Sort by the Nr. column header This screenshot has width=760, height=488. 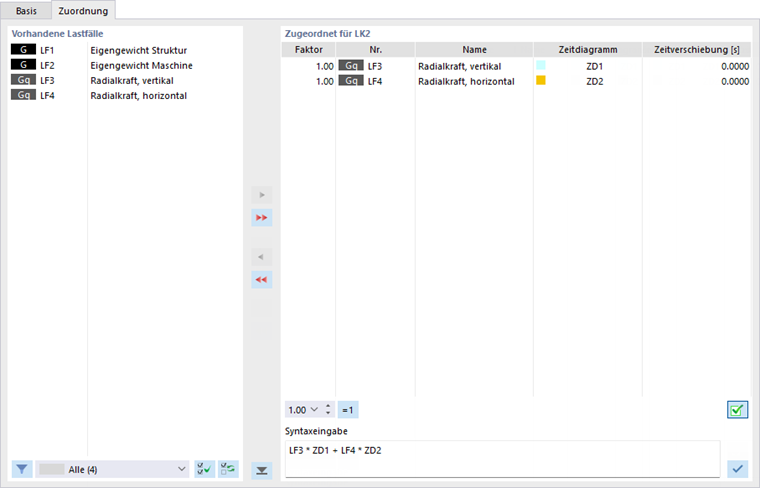[375, 49]
